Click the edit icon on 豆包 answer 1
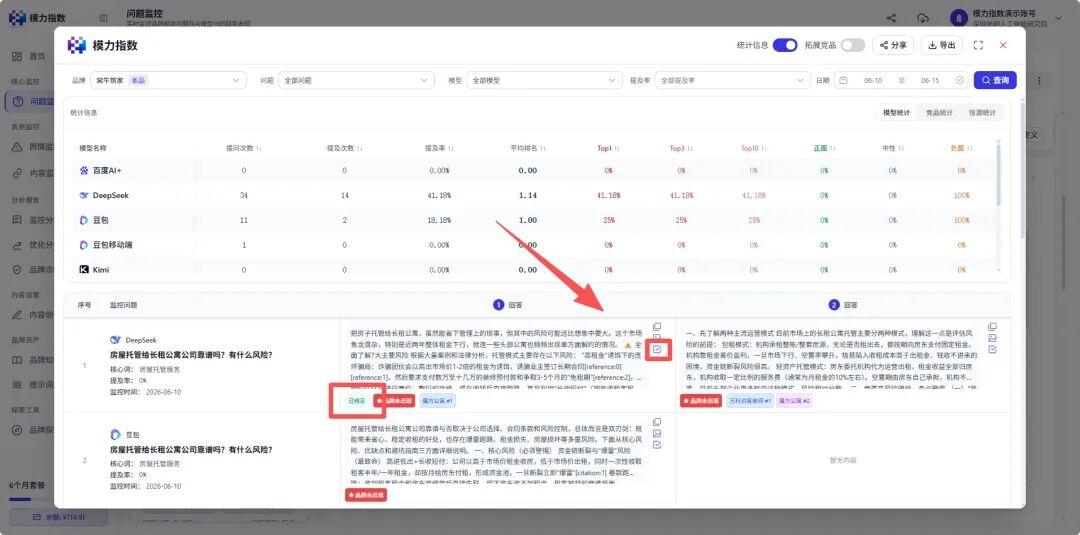 pos(656,444)
